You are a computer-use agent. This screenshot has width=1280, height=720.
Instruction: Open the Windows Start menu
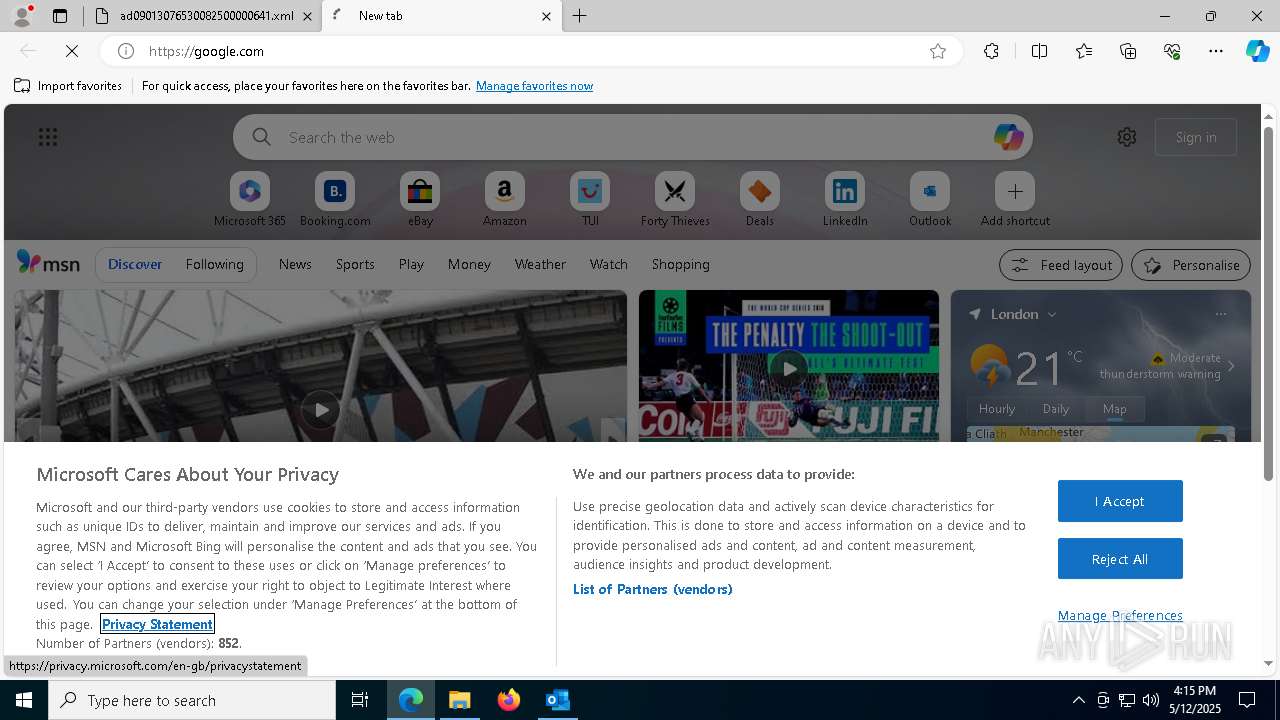pyautogui.click(x=24, y=700)
